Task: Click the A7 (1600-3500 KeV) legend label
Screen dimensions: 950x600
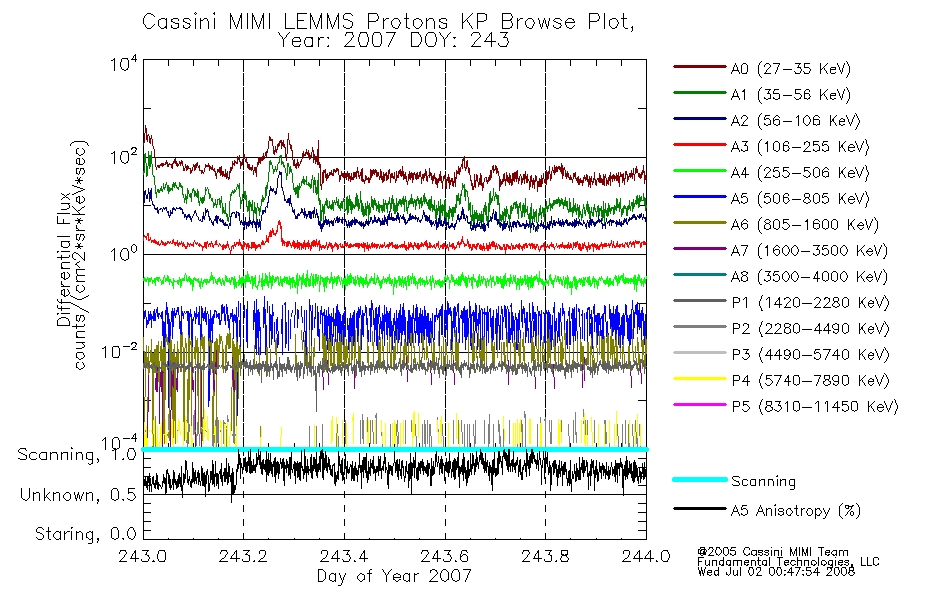Action: click(x=809, y=251)
